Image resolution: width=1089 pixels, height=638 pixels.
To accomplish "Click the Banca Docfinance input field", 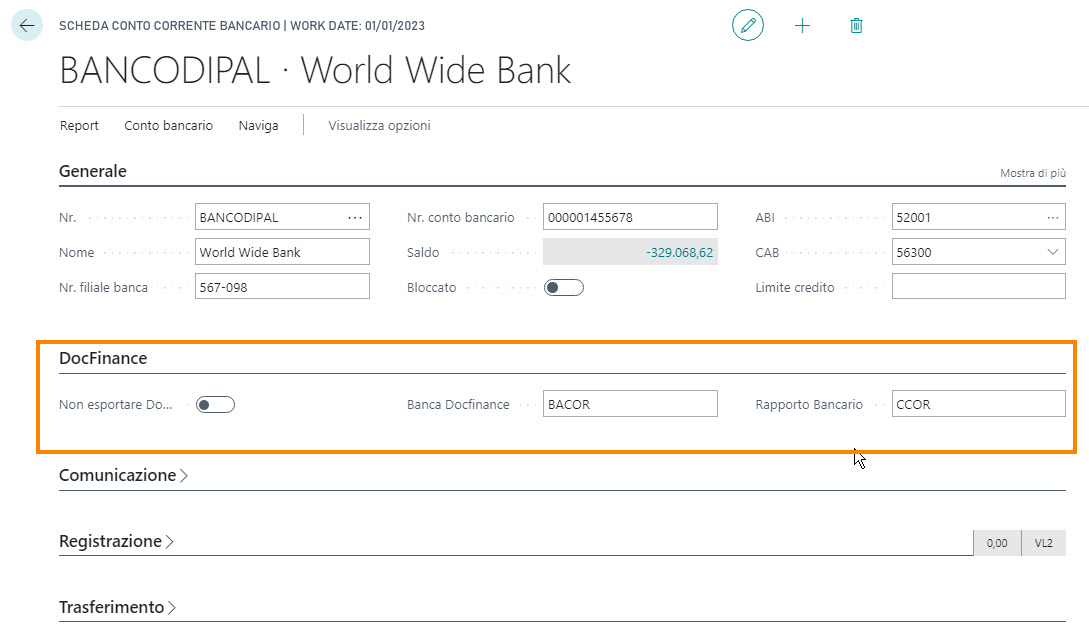I will pyautogui.click(x=630, y=405).
